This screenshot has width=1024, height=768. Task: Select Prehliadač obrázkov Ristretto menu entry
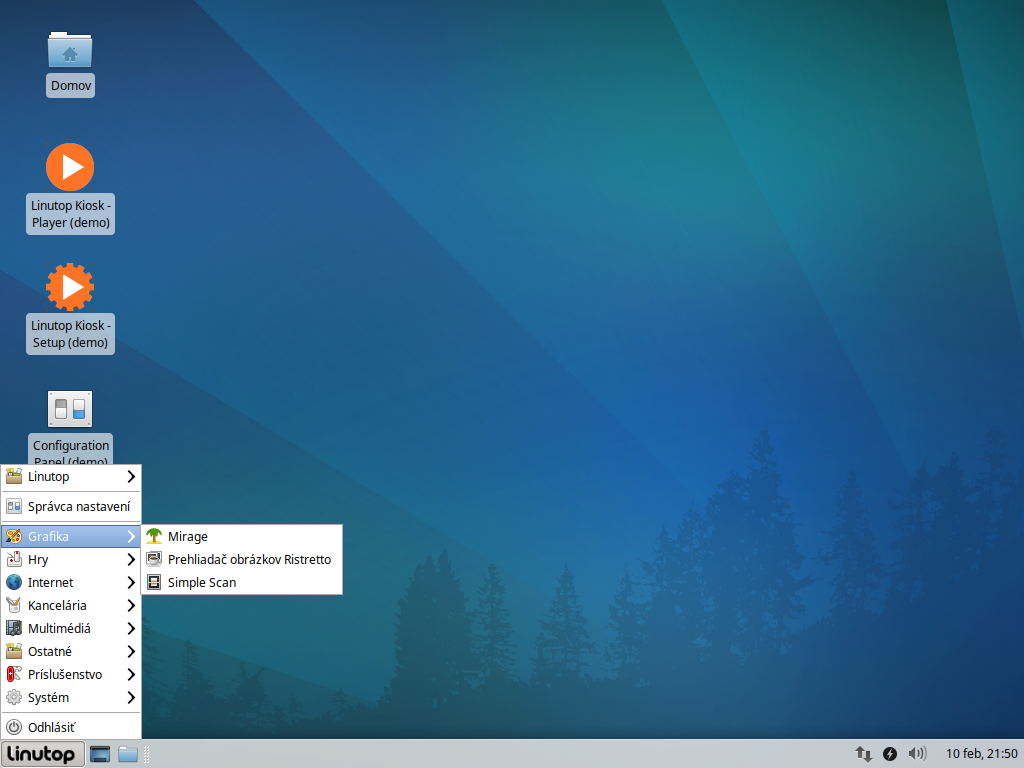242,559
